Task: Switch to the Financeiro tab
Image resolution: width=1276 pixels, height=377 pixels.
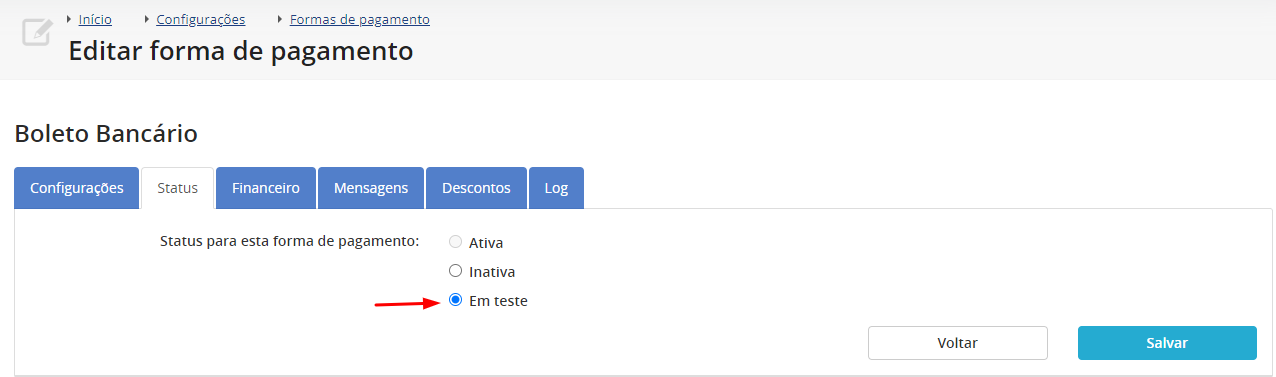Action: point(266,188)
